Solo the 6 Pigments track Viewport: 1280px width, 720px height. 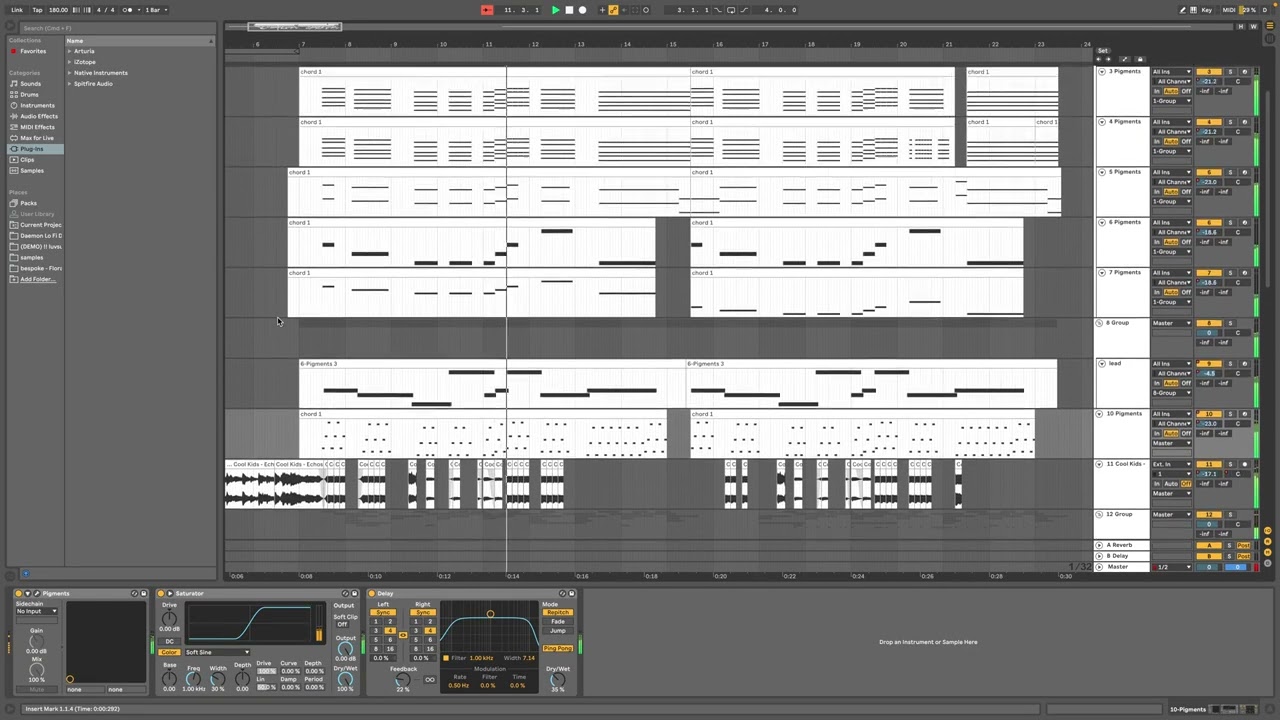point(1231,222)
